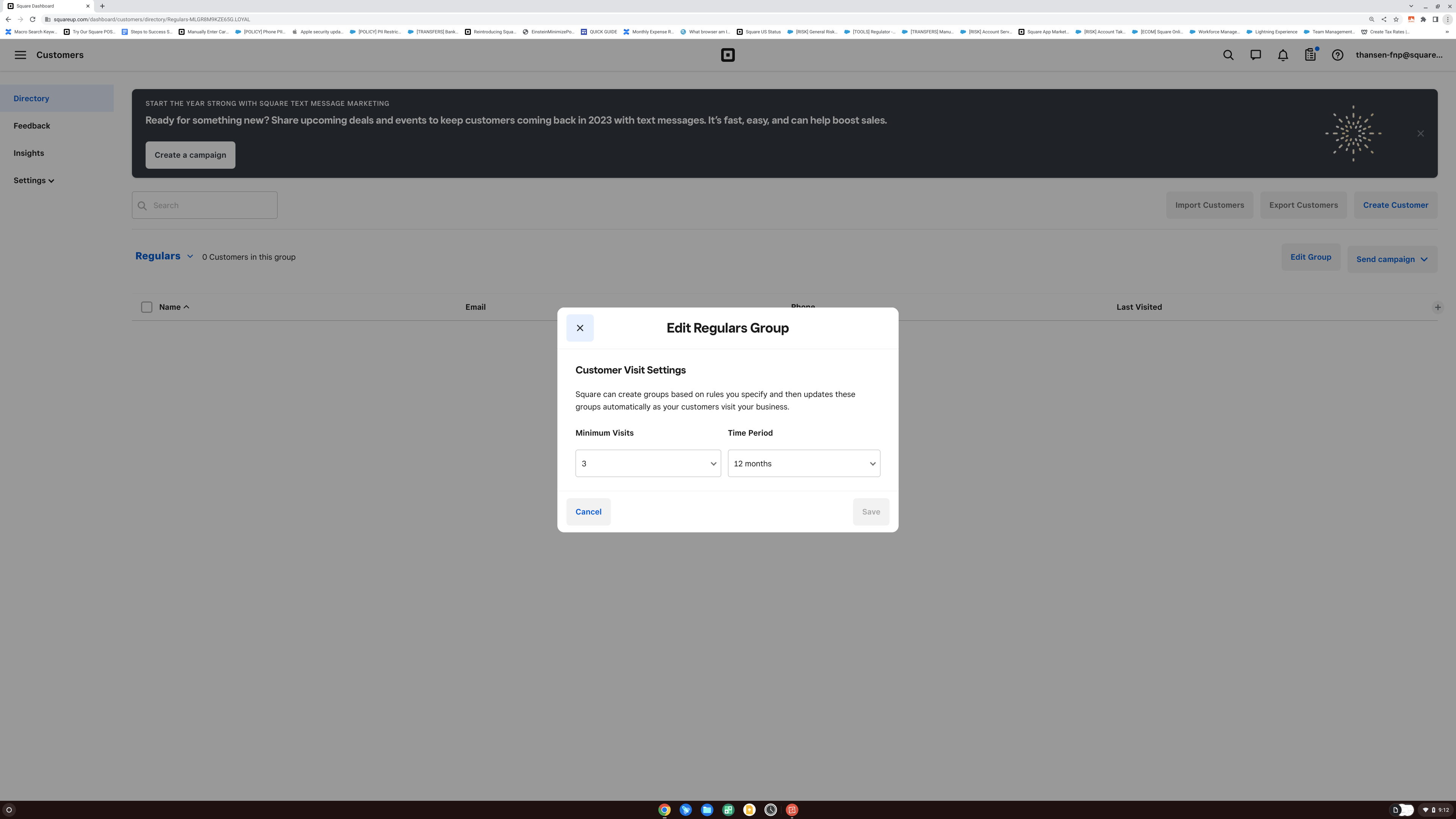Screen dimensions: 1456x819
Task: Open the hamburger navigation menu
Action: click(20, 55)
